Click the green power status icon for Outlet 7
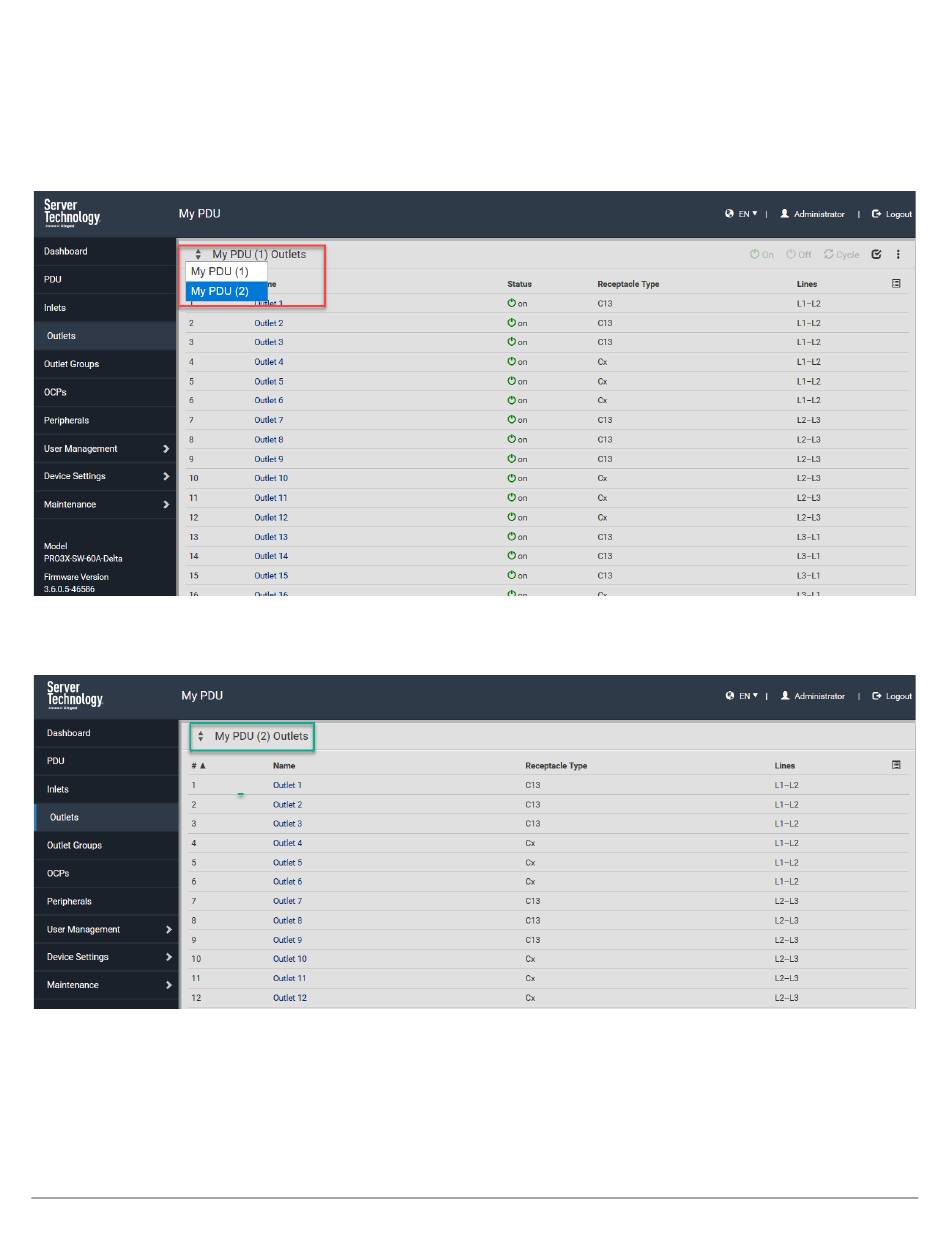The height and width of the screenshot is (1260, 950). click(x=511, y=420)
